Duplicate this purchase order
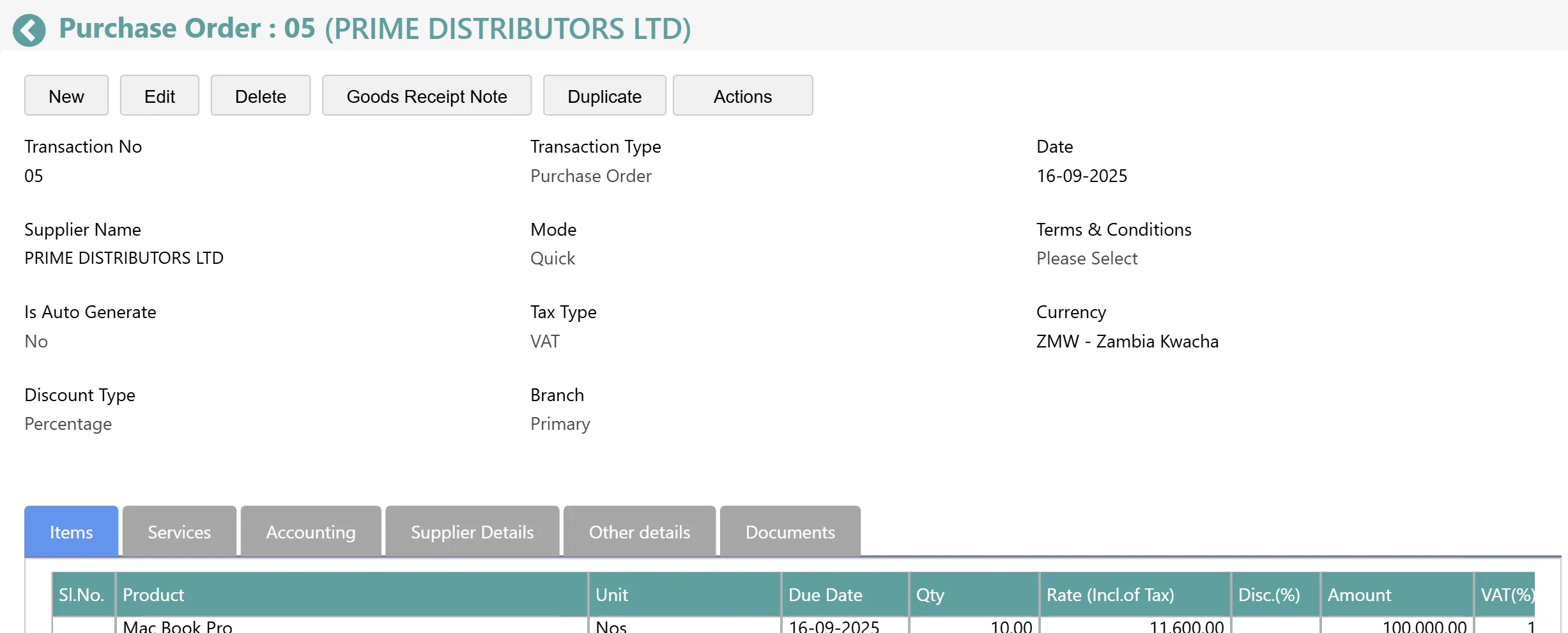The height and width of the screenshot is (633, 1568). pos(604,96)
